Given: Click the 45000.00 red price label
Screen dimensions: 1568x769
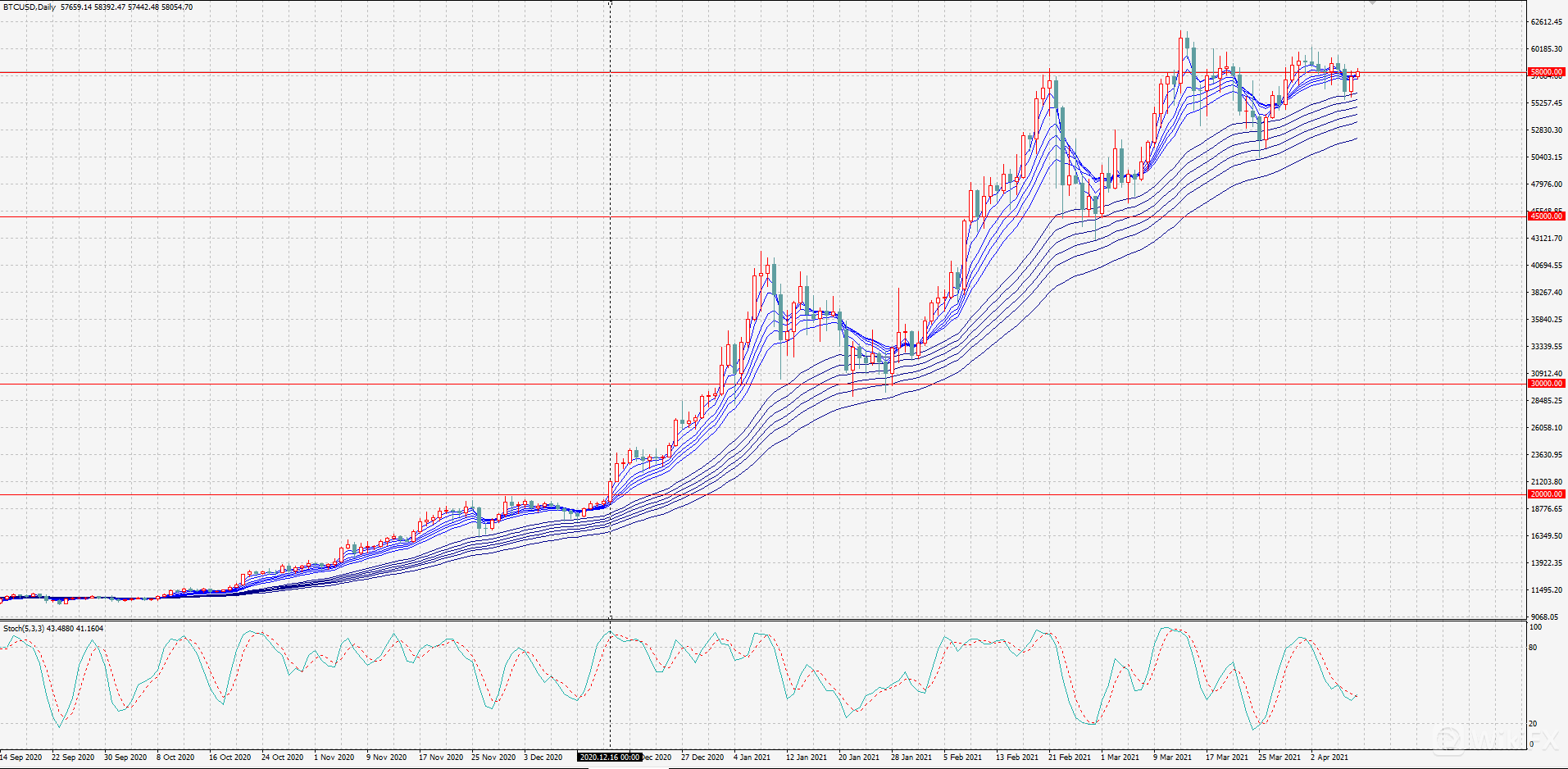Looking at the screenshot, I should point(1546,216).
